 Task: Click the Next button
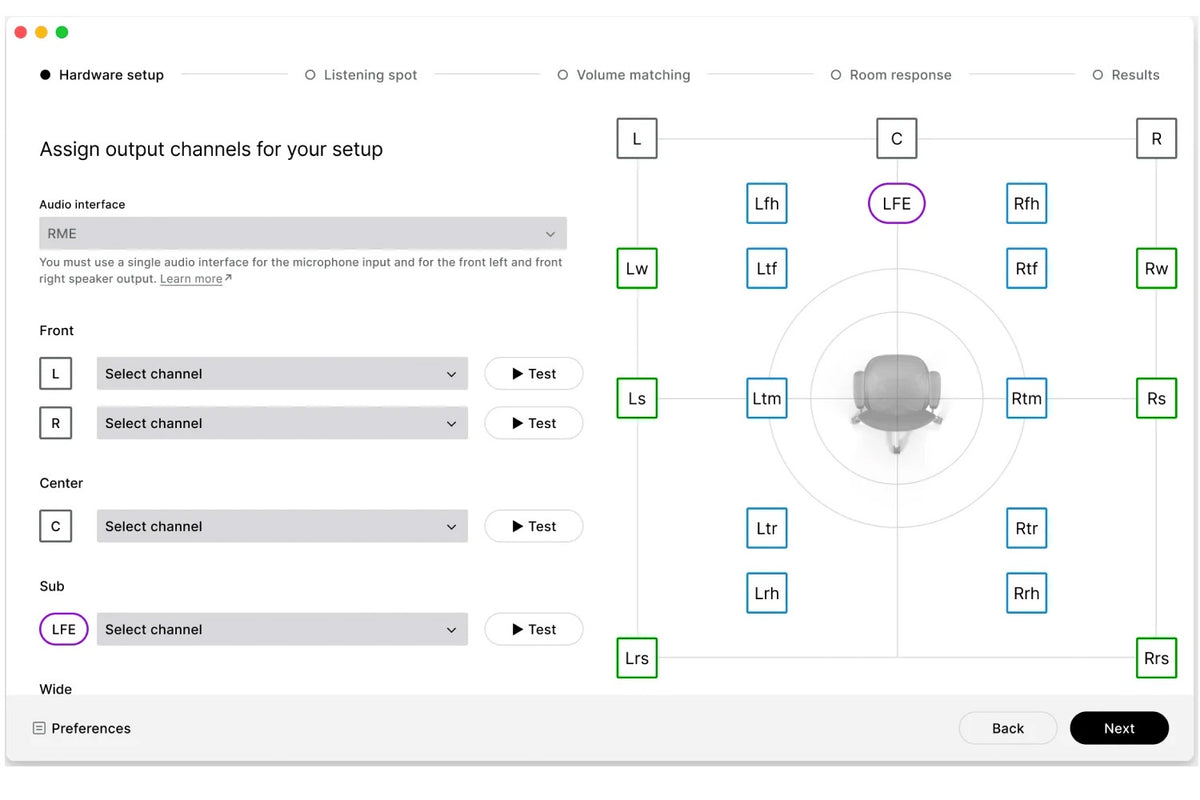coord(1119,729)
